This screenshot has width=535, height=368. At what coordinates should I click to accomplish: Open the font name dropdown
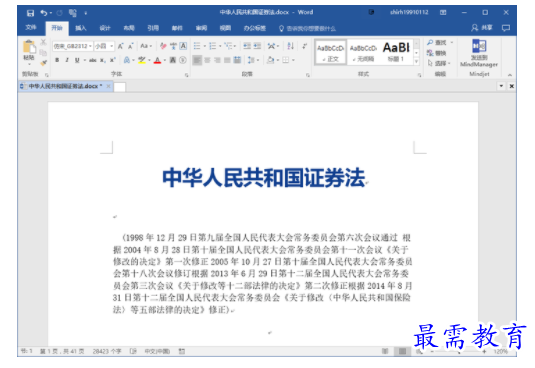tap(90, 46)
